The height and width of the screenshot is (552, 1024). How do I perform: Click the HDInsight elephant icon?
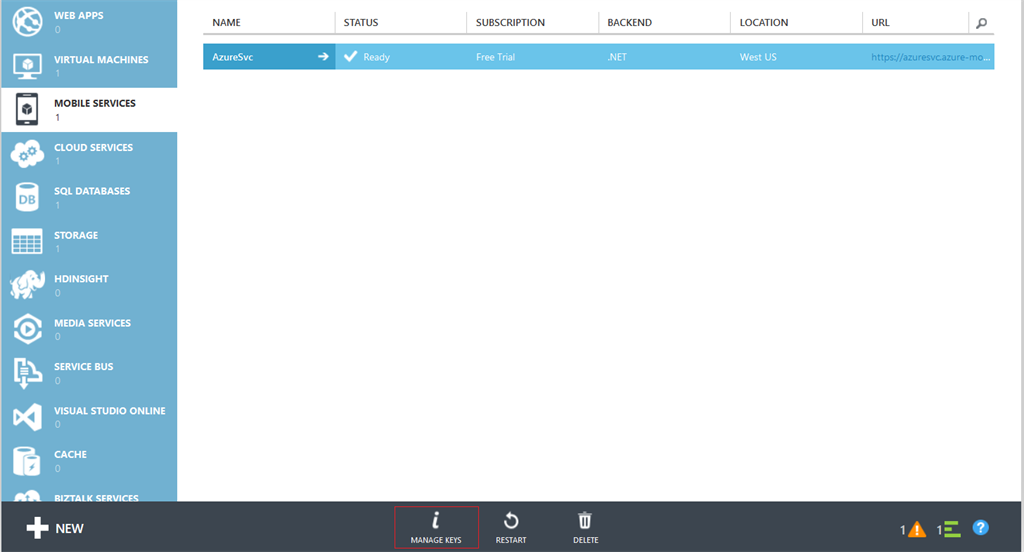pyautogui.click(x=27, y=285)
